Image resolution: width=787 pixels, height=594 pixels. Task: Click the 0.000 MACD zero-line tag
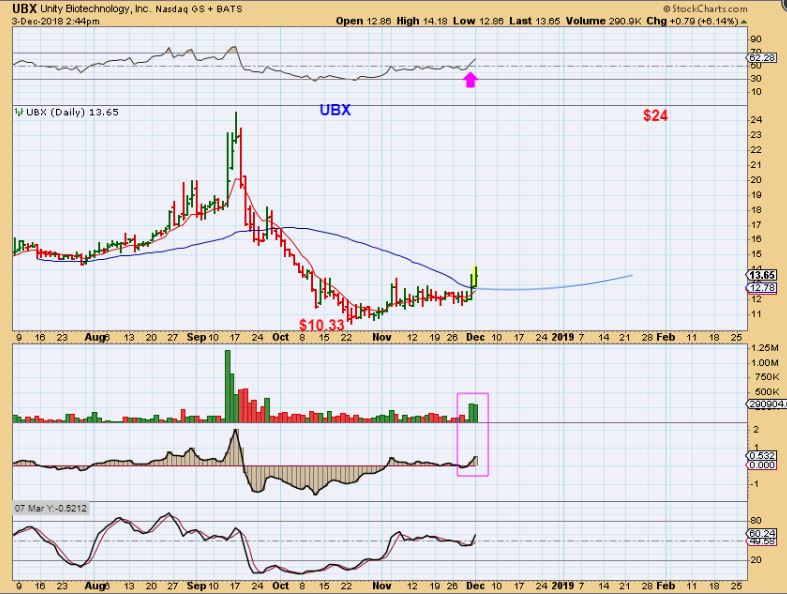coord(762,465)
